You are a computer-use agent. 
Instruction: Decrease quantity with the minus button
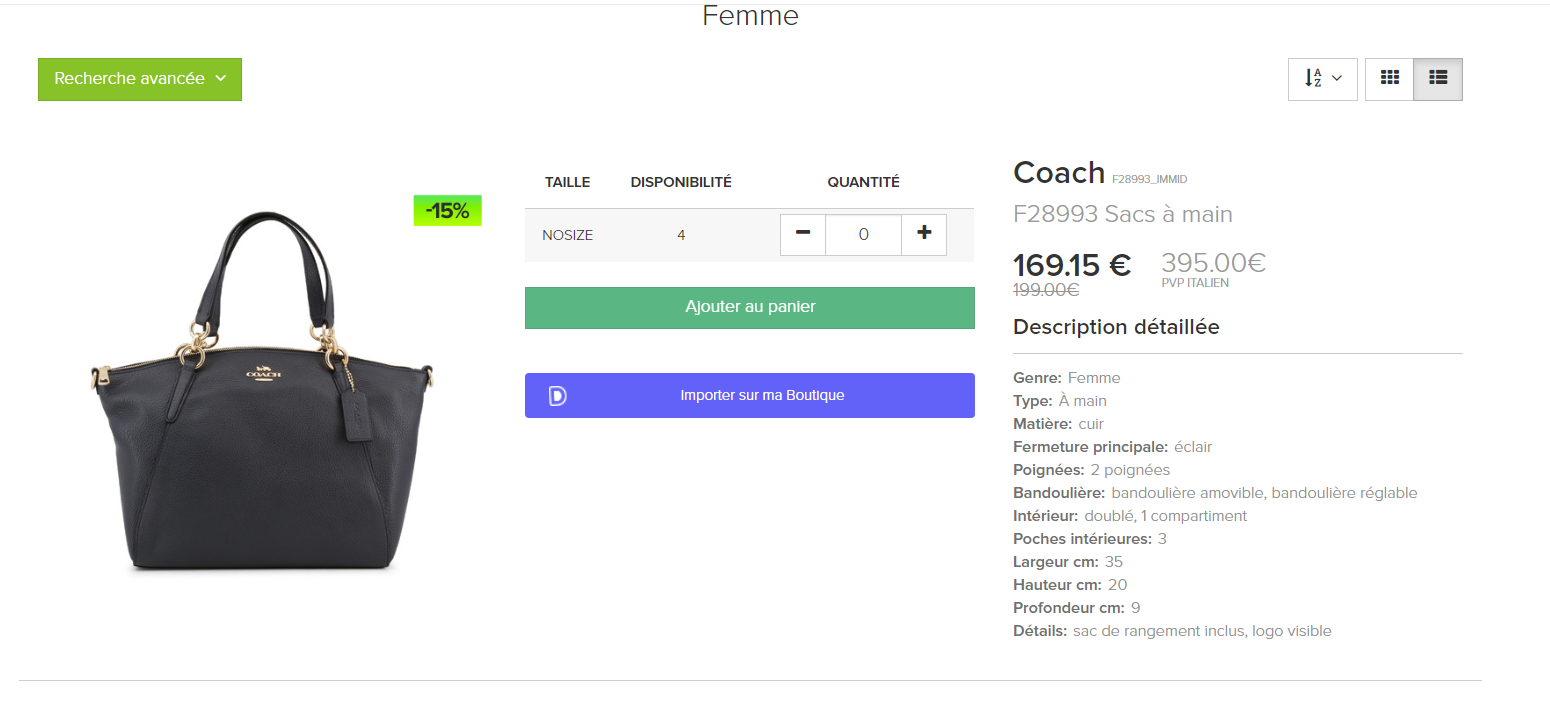click(x=802, y=234)
